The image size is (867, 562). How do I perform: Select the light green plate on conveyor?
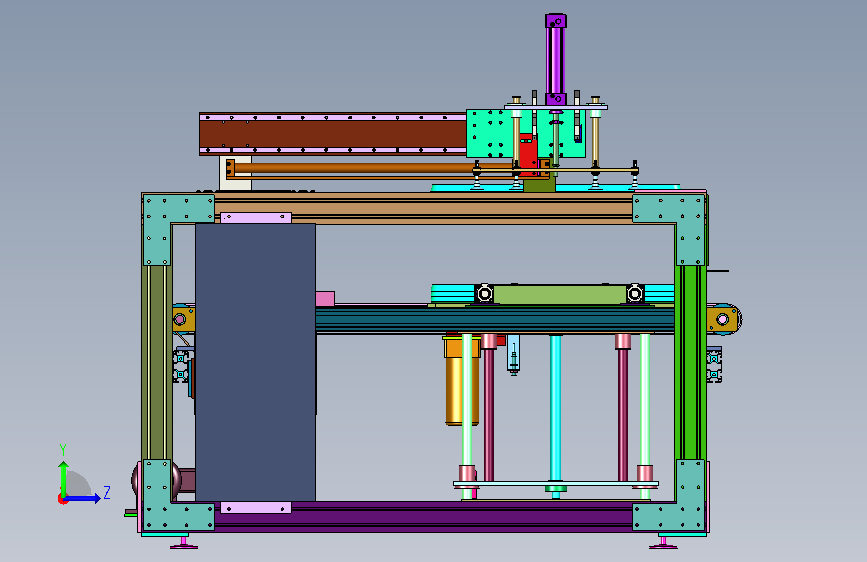(x=560, y=294)
